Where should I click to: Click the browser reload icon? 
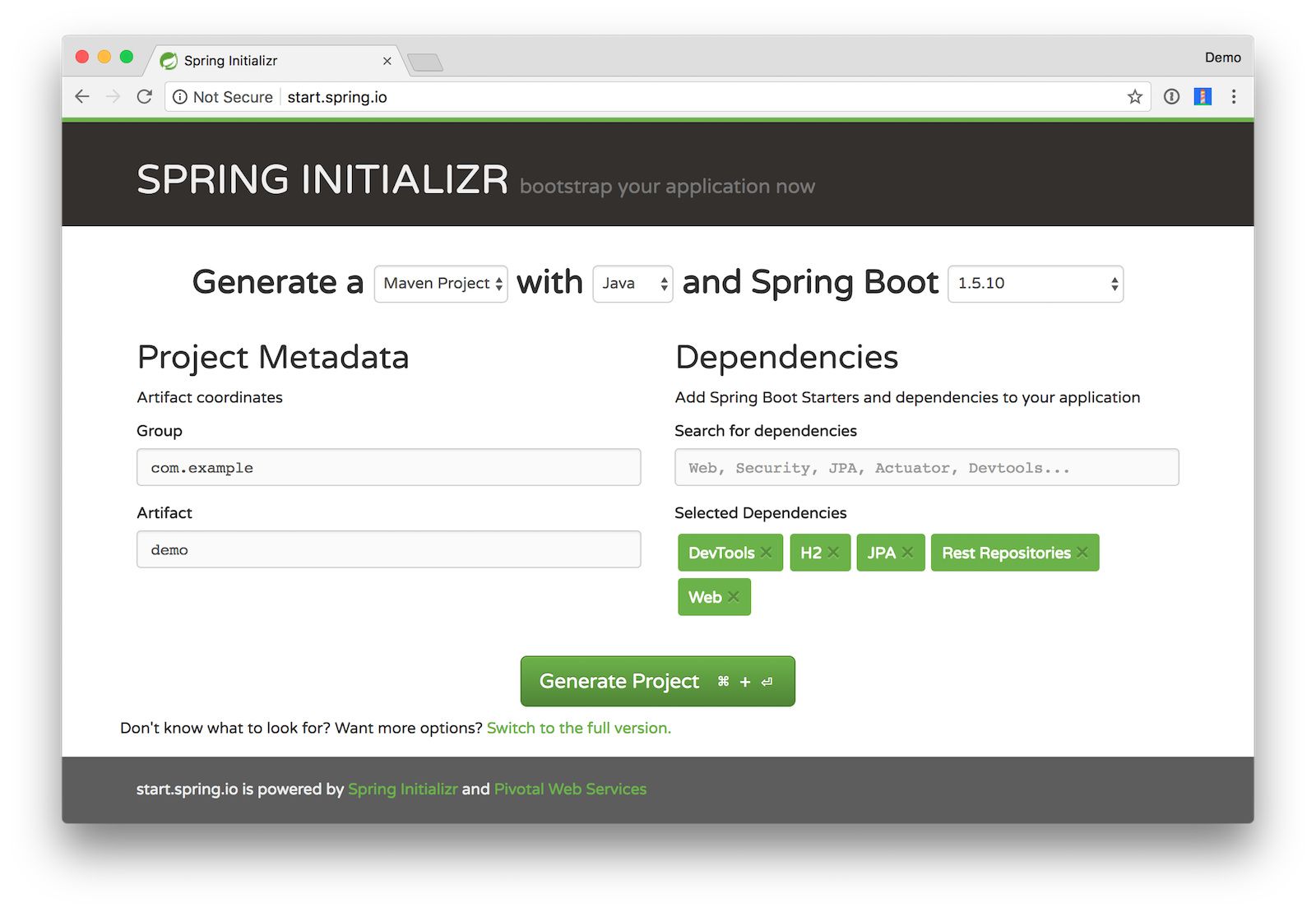click(145, 97)
